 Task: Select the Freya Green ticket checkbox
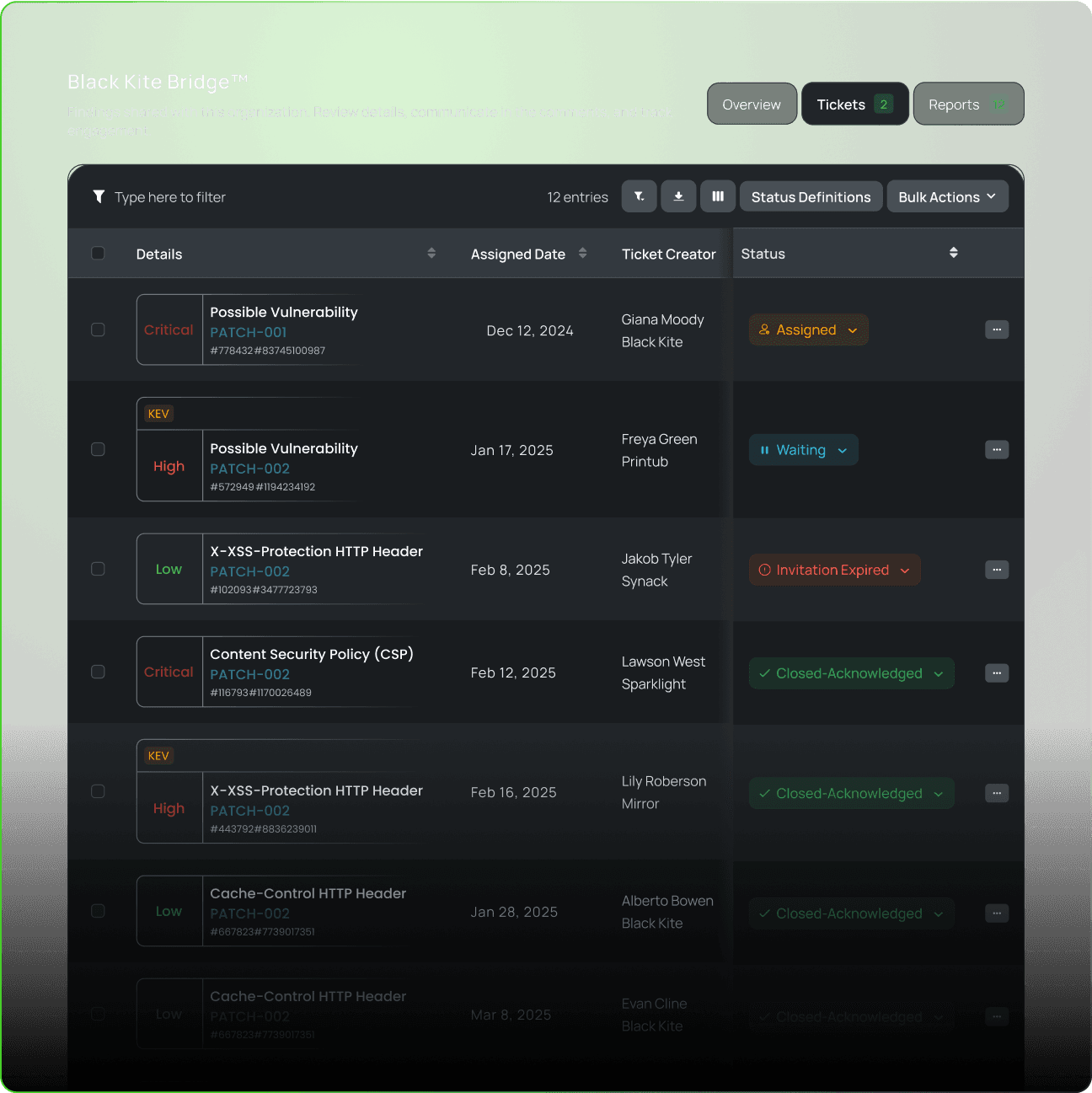(x=98, y=449)
